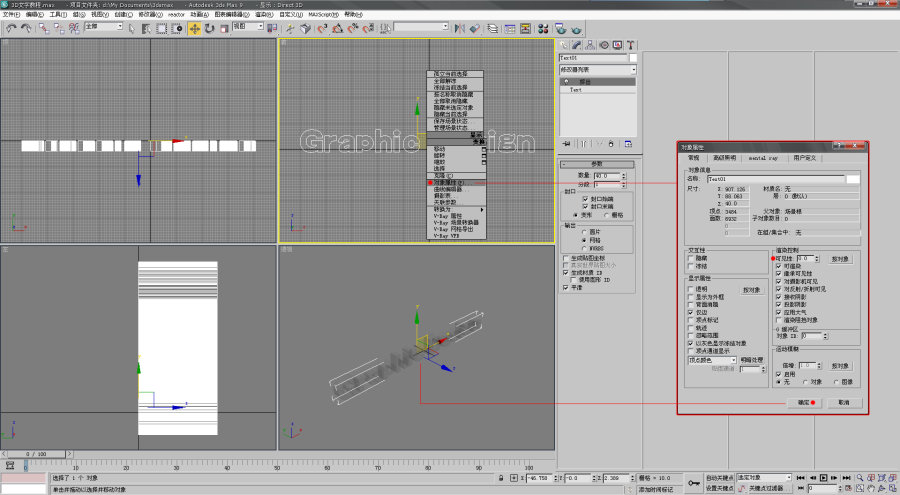Toggle the 可渲染 checkbox in rendering control
Image resolution: width=900 pixels, height=495 pixels.
point(778,267)
